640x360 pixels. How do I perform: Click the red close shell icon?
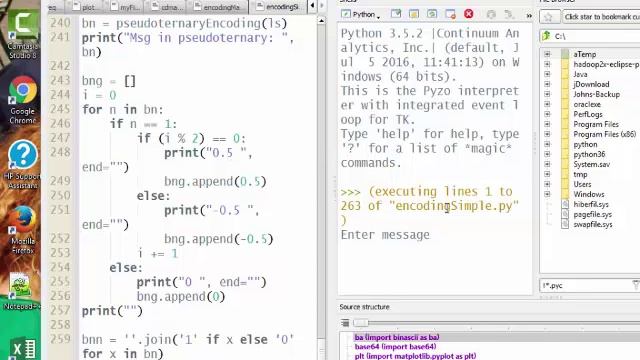(x=469, y=14)
